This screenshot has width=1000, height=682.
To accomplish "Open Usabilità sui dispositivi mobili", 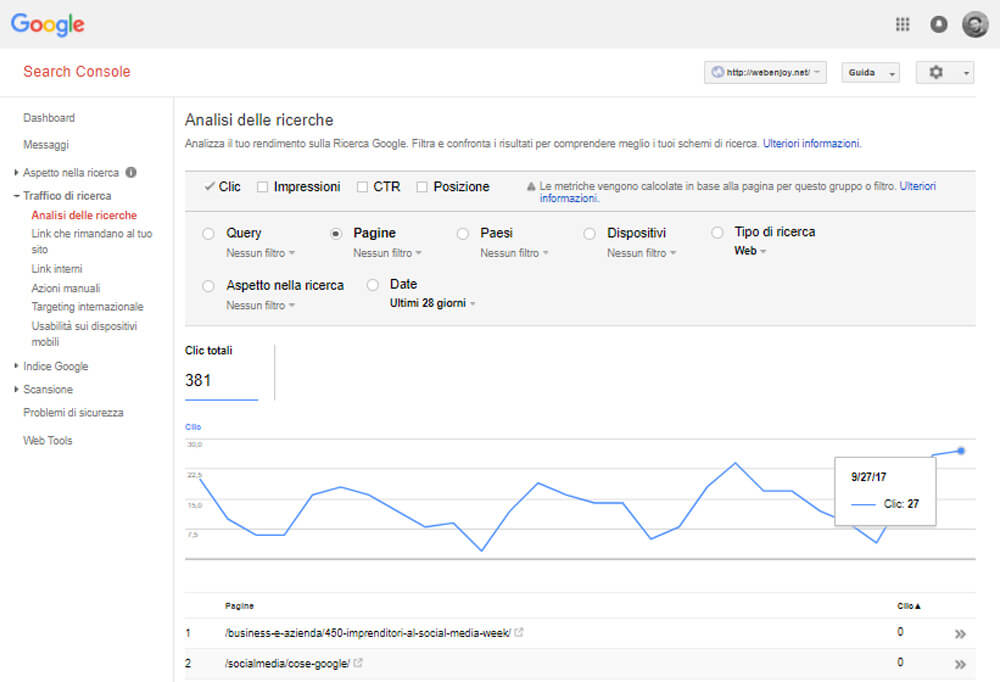I will 84,334.
